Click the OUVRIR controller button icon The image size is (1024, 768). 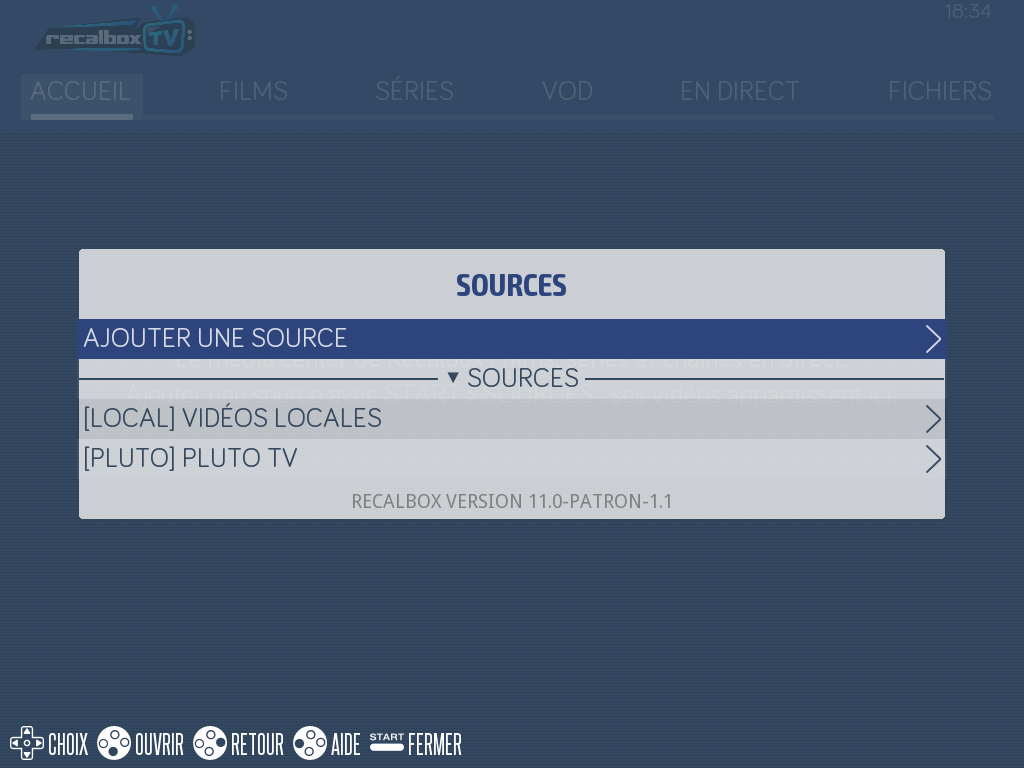point(114,743)
